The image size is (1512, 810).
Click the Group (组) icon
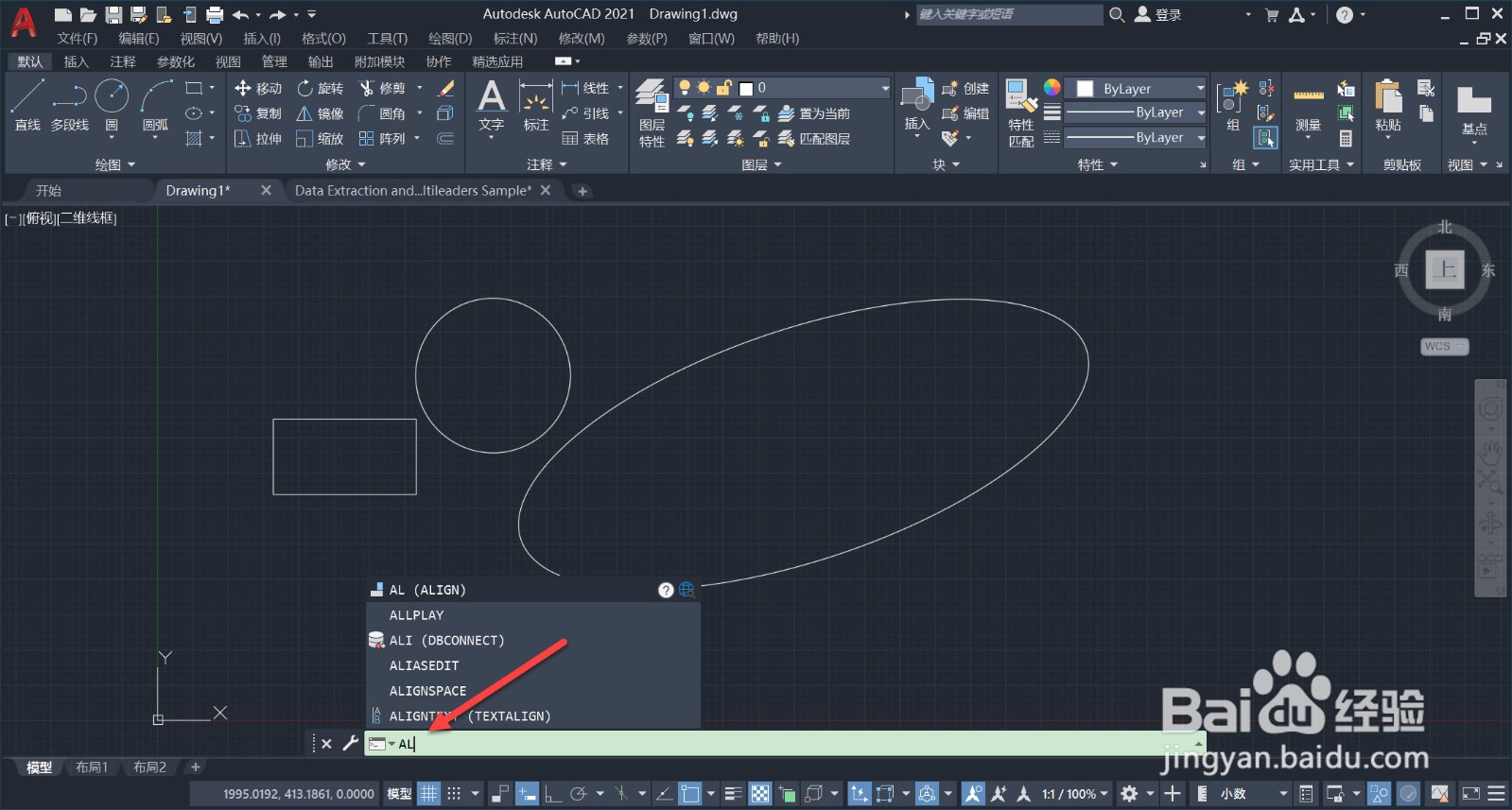click(x=1233, y=105)
